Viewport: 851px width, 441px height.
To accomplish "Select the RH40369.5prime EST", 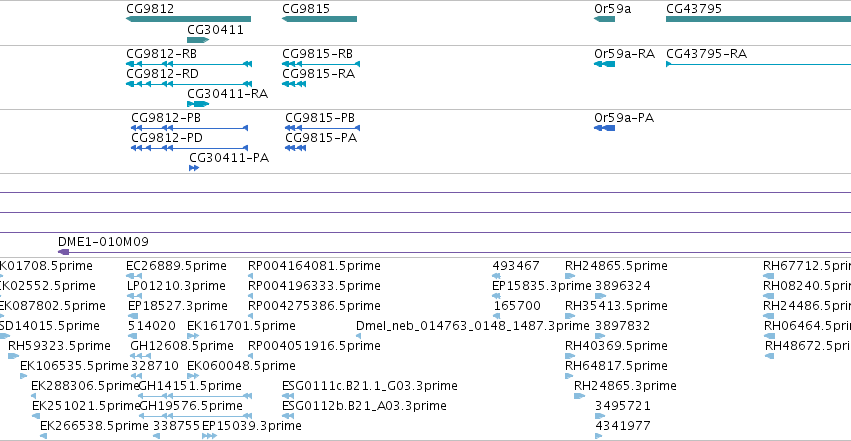I will coord(570,356).
